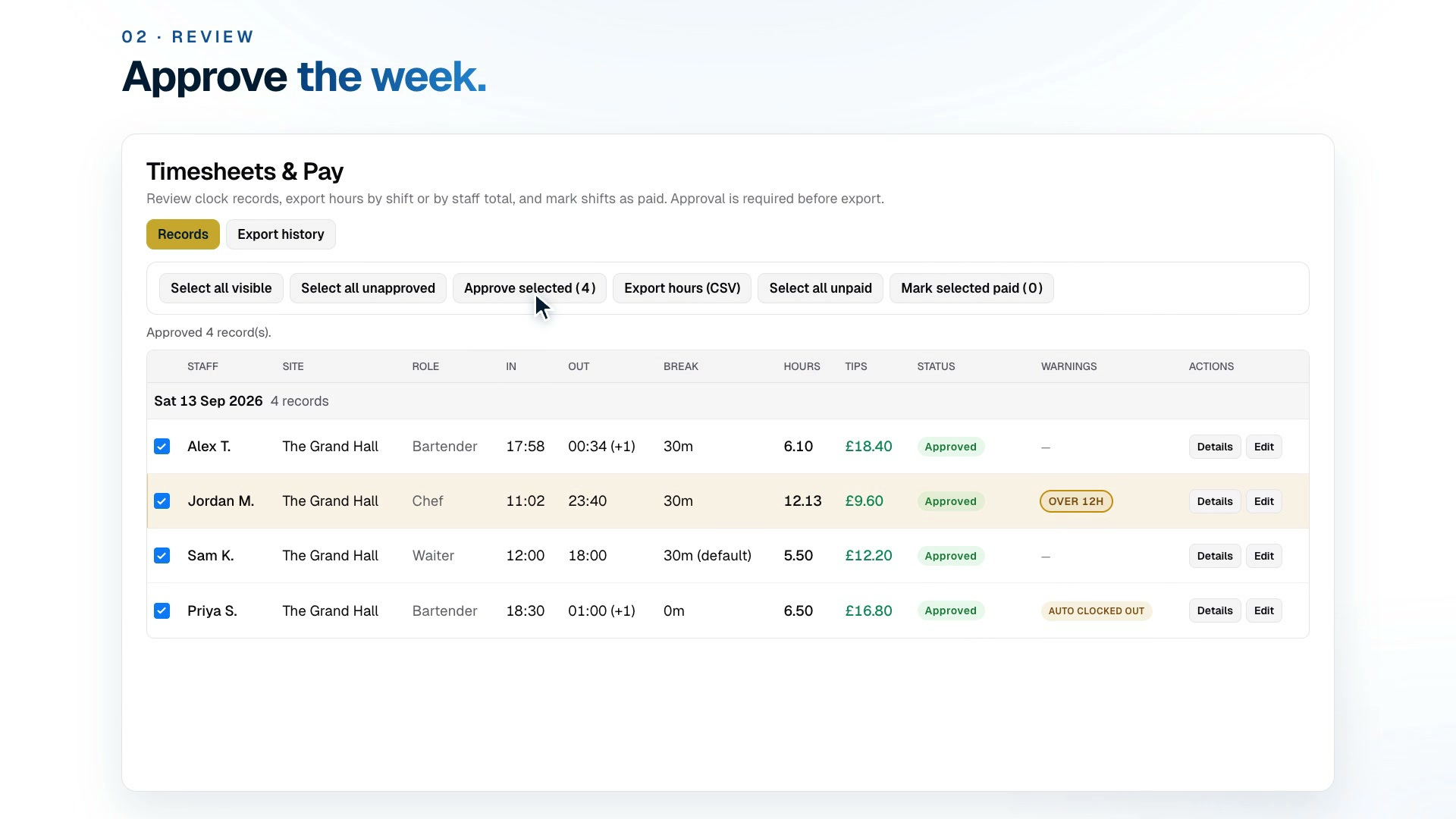Open the Export history tab
1456x819 pixels.
281,234
